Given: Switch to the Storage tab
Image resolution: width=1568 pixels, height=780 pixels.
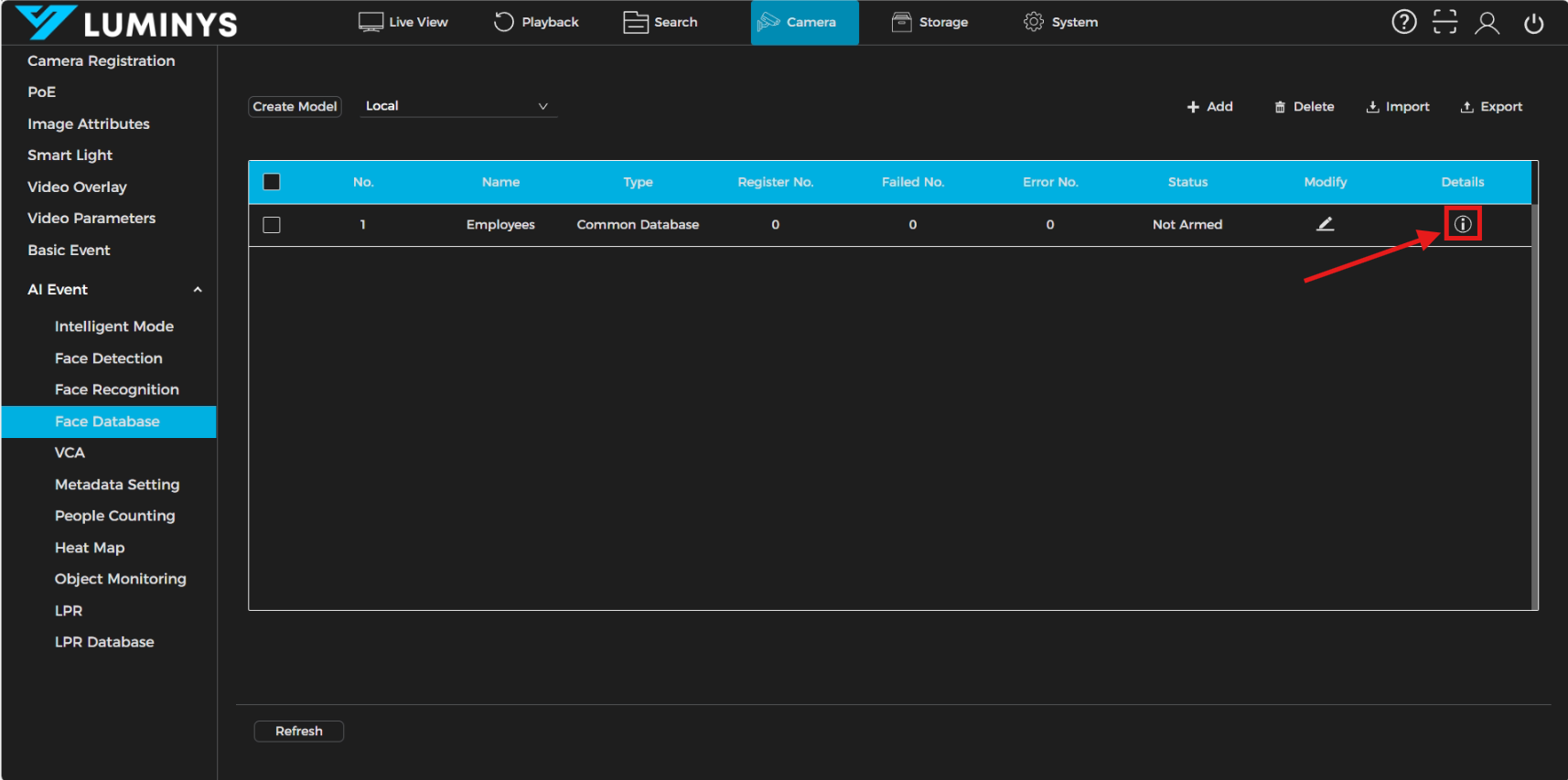Looking at the screenshot, I should click(x=929, y=22).
